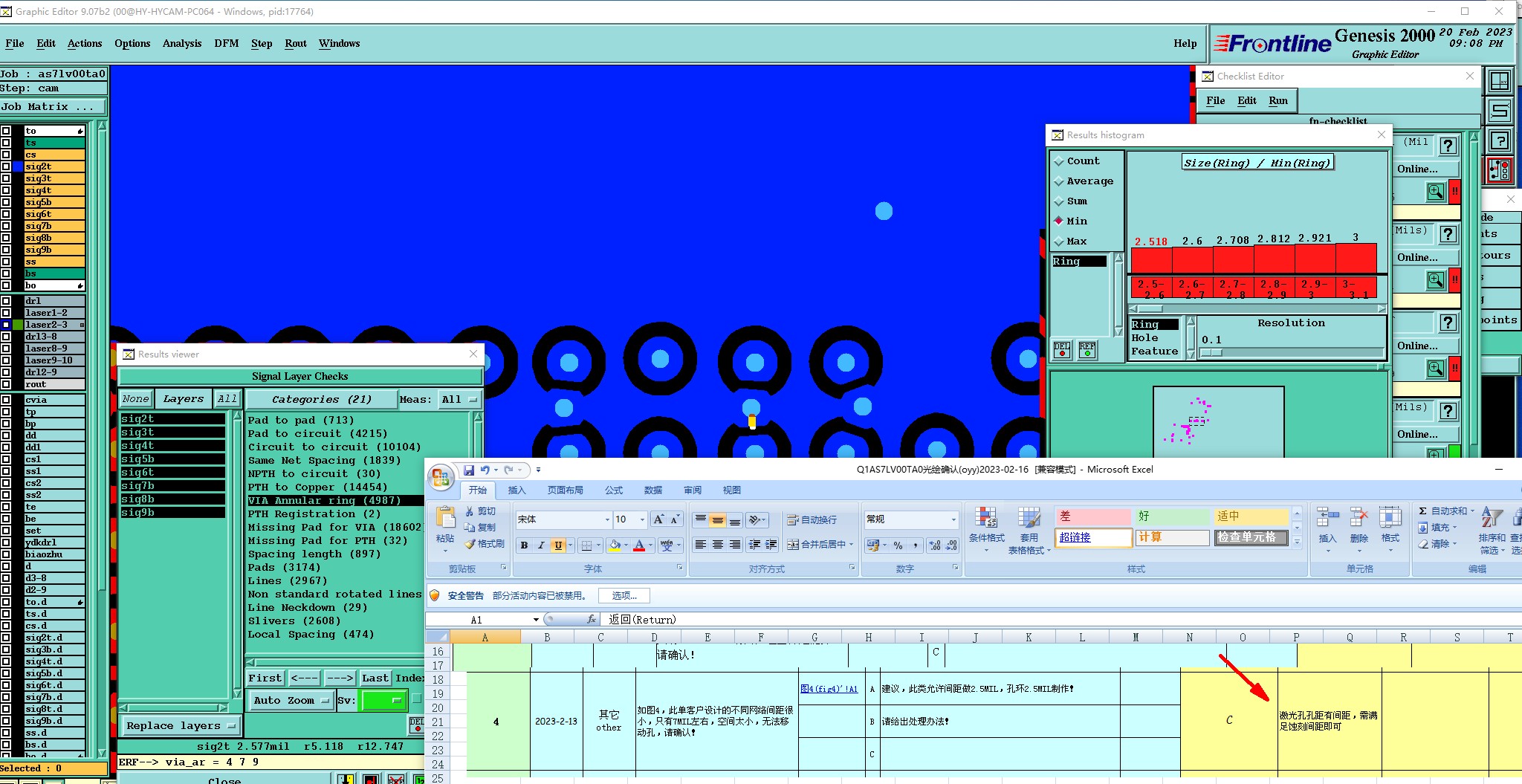Open the DFM menu
Screen dimensions: 1522x784
click(x=227, y=43)
